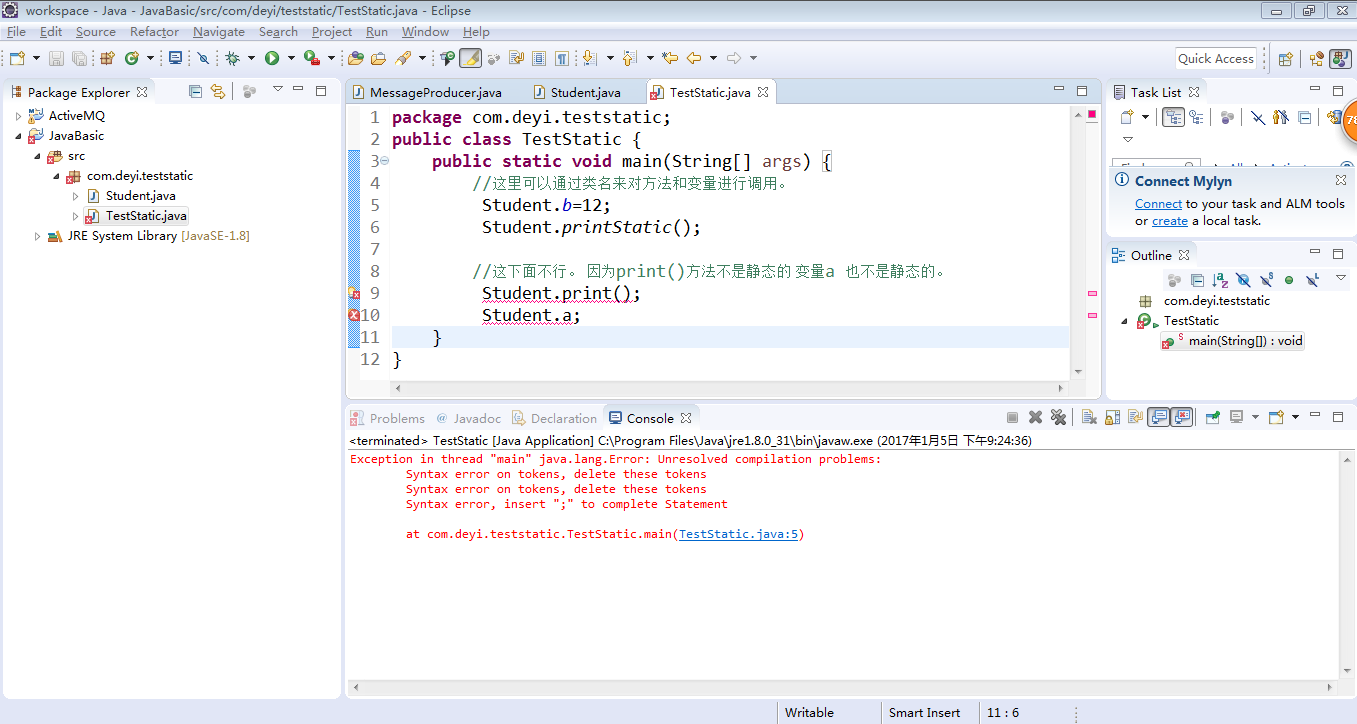This screenshot has width=1357, height=724.
Task: Open a new Java class wizard
Action: click(131, 57)
